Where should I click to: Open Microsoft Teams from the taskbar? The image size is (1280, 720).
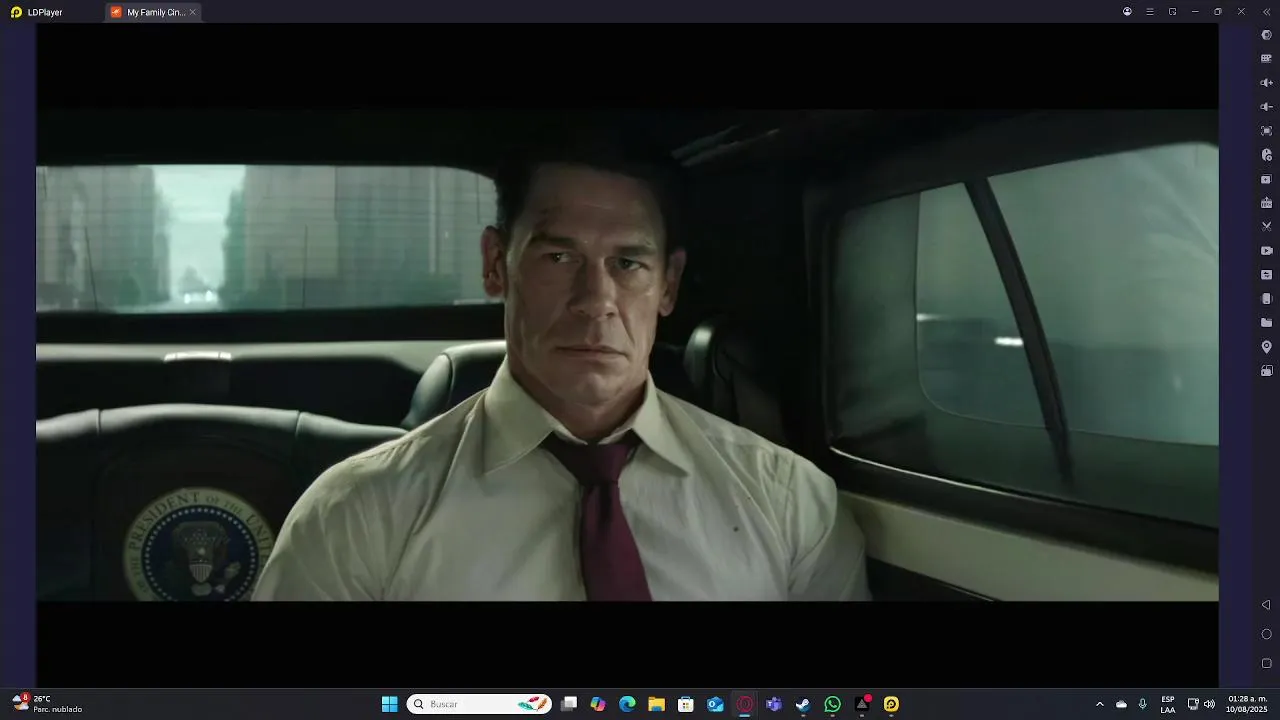773,704
